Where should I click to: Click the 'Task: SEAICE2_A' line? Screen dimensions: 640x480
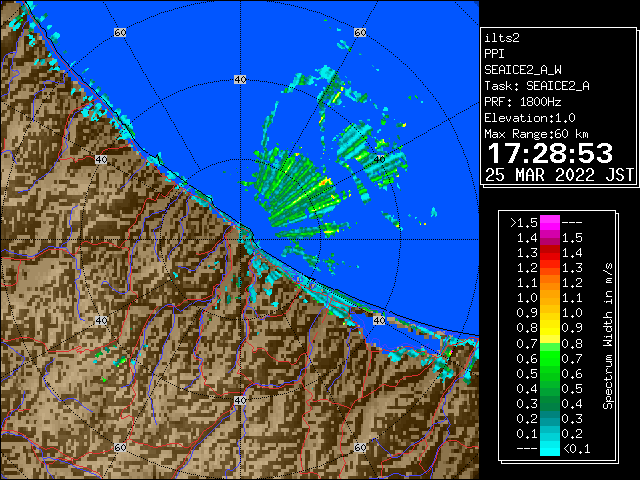click(x=537, y=86)
